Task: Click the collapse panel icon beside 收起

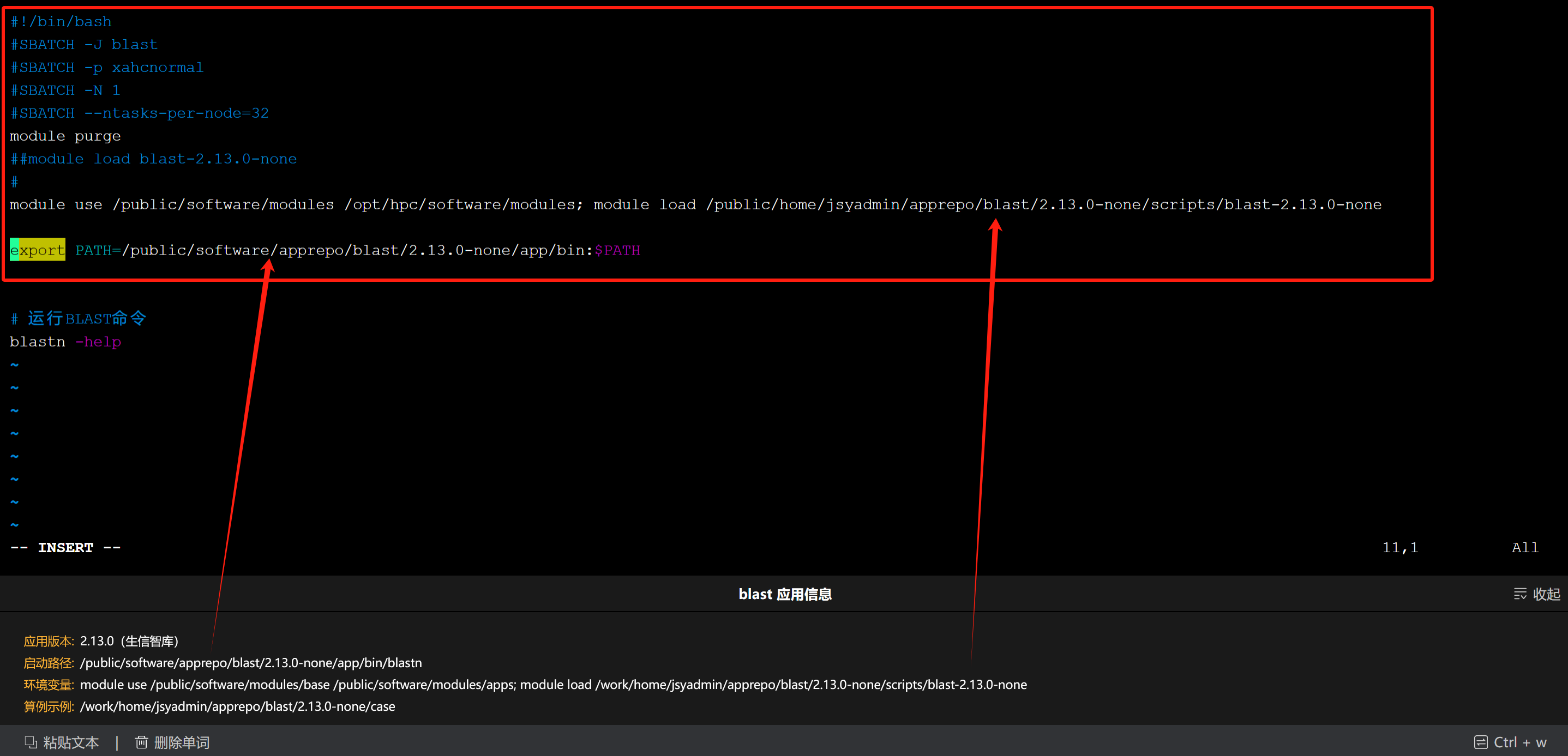Action: point(1519,594)
